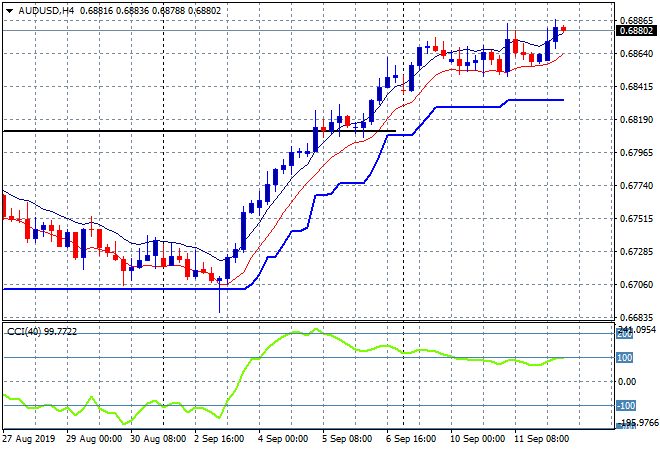Image resolution: width=660 pixels, height=450 pixels.
Task: Select the CCI -100 level label
Action: point(626,406)
